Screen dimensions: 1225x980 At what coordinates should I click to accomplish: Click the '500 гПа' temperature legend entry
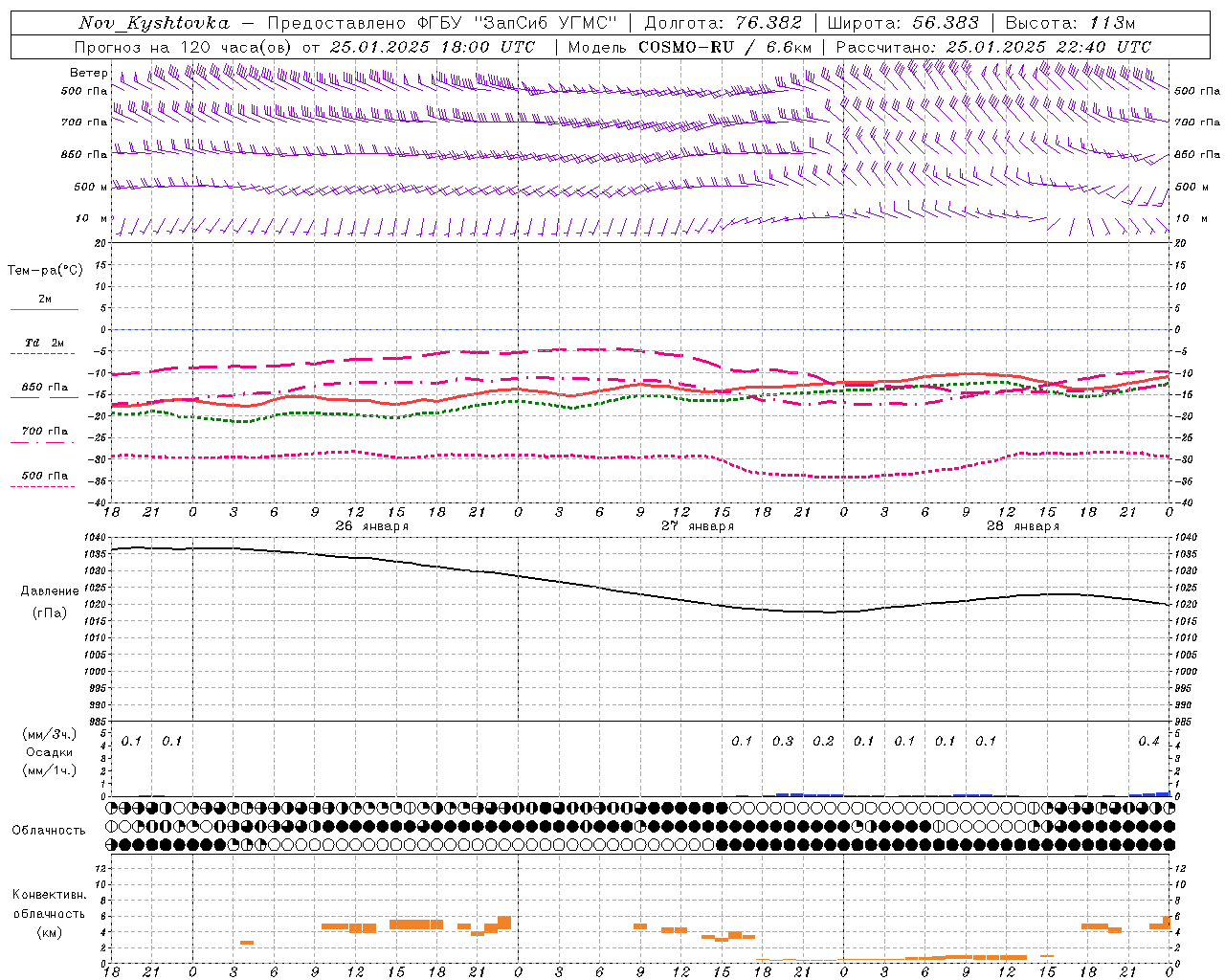pyautogui.click(x=45, y=476)
